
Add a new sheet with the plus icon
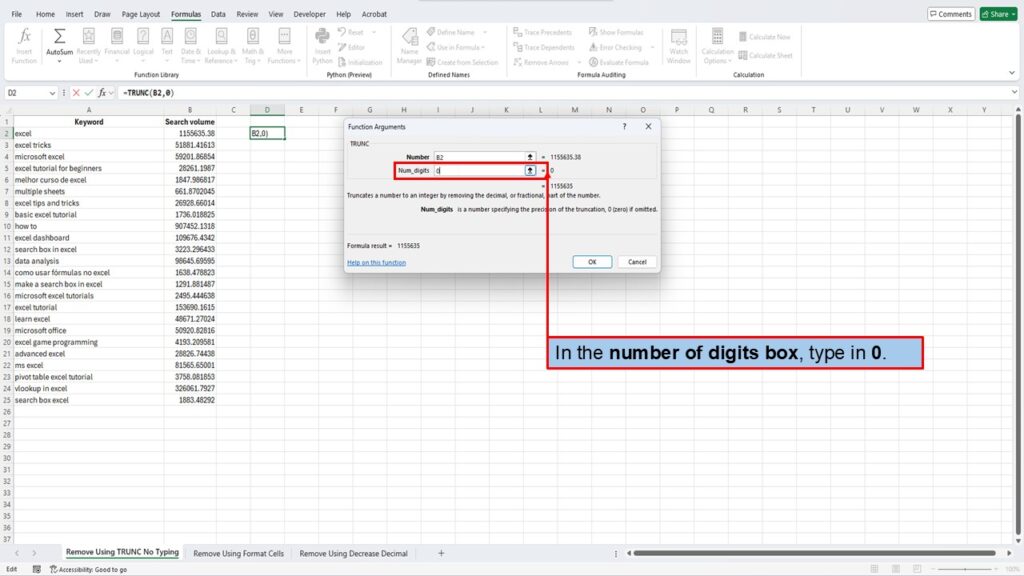[441, 553]
